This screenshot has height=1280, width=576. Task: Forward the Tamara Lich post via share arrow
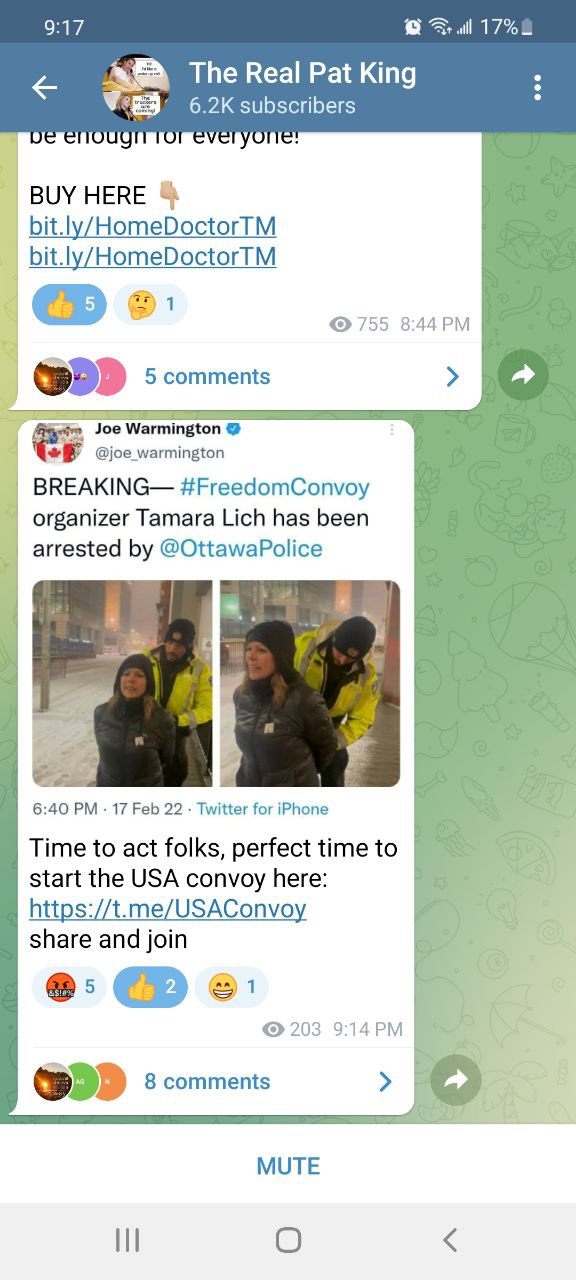456,1080
